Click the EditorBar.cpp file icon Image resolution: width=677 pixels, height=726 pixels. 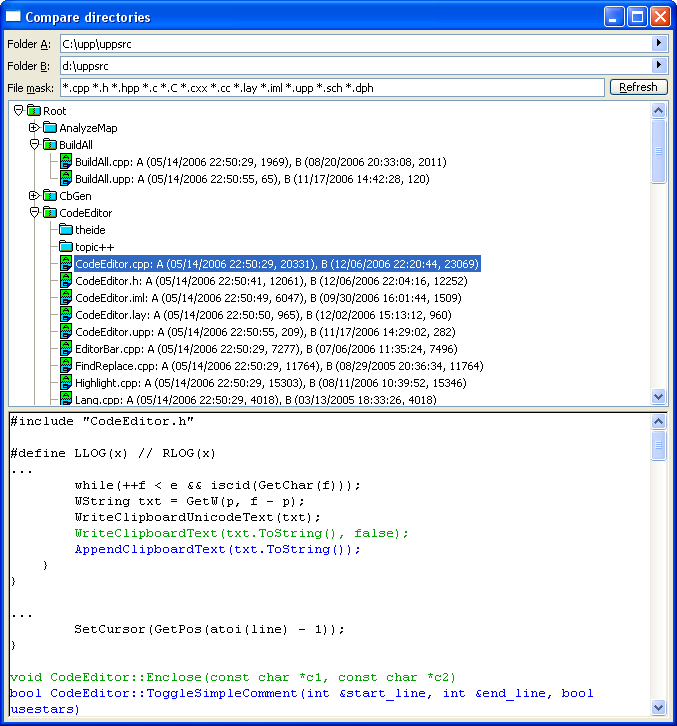[66, 349]
